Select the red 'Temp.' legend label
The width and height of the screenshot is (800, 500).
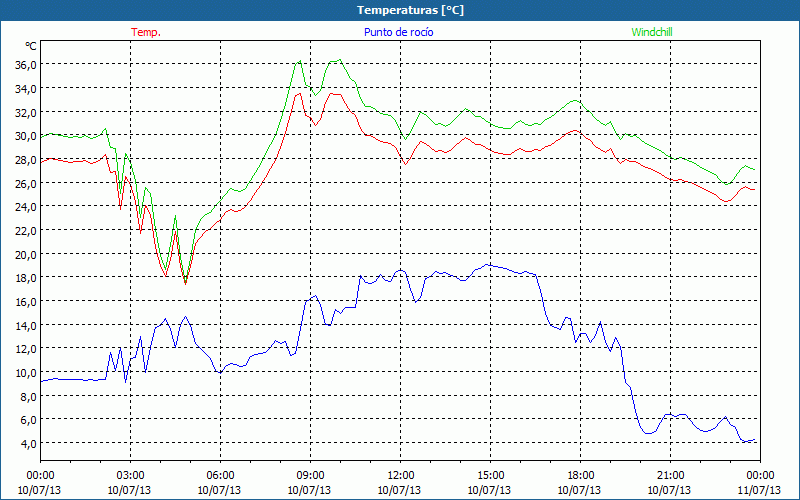tap(146, 32)
